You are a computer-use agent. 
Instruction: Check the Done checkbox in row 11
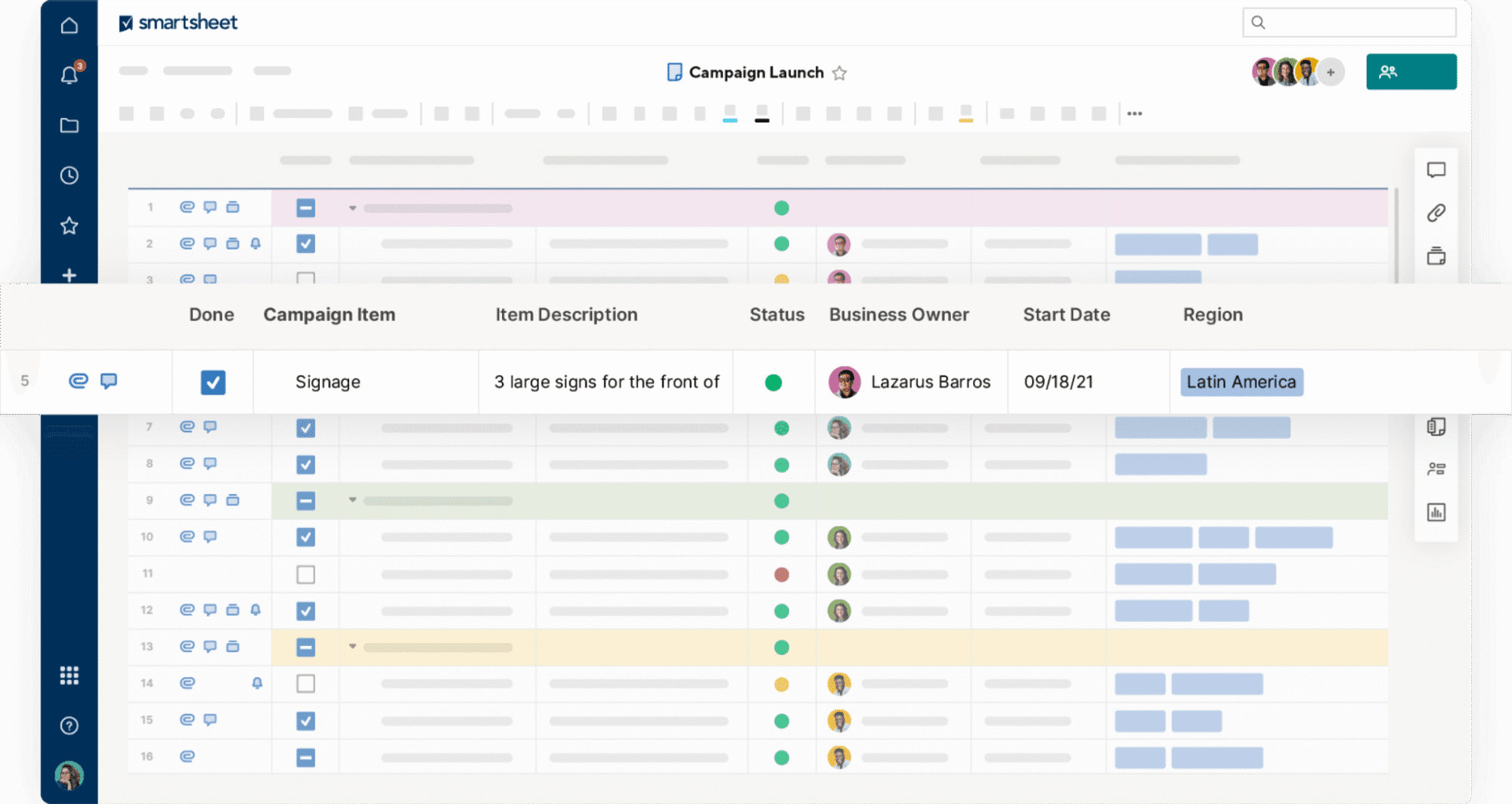tap(305, 574)
